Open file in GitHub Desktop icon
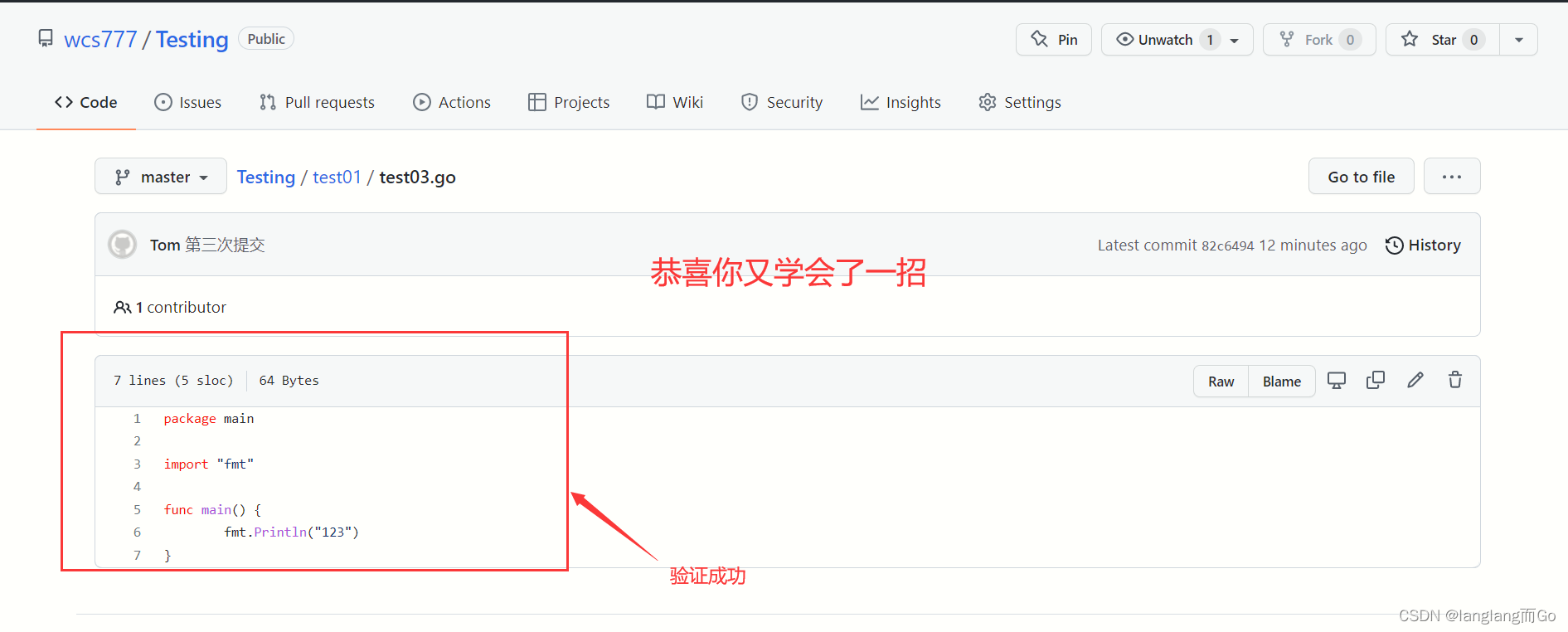Screen dimensions: 1568x632 point(1337,380)
